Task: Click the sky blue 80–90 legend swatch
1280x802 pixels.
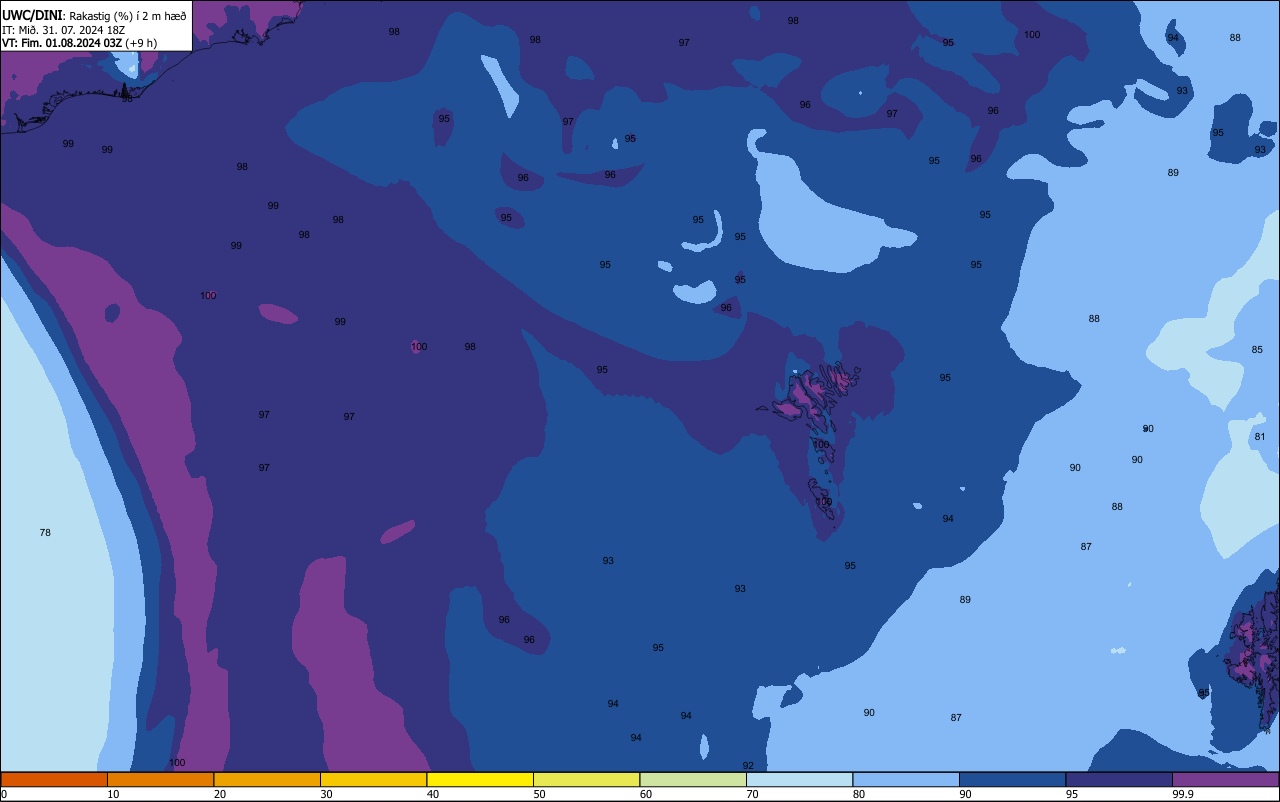Action: [906, 779]
